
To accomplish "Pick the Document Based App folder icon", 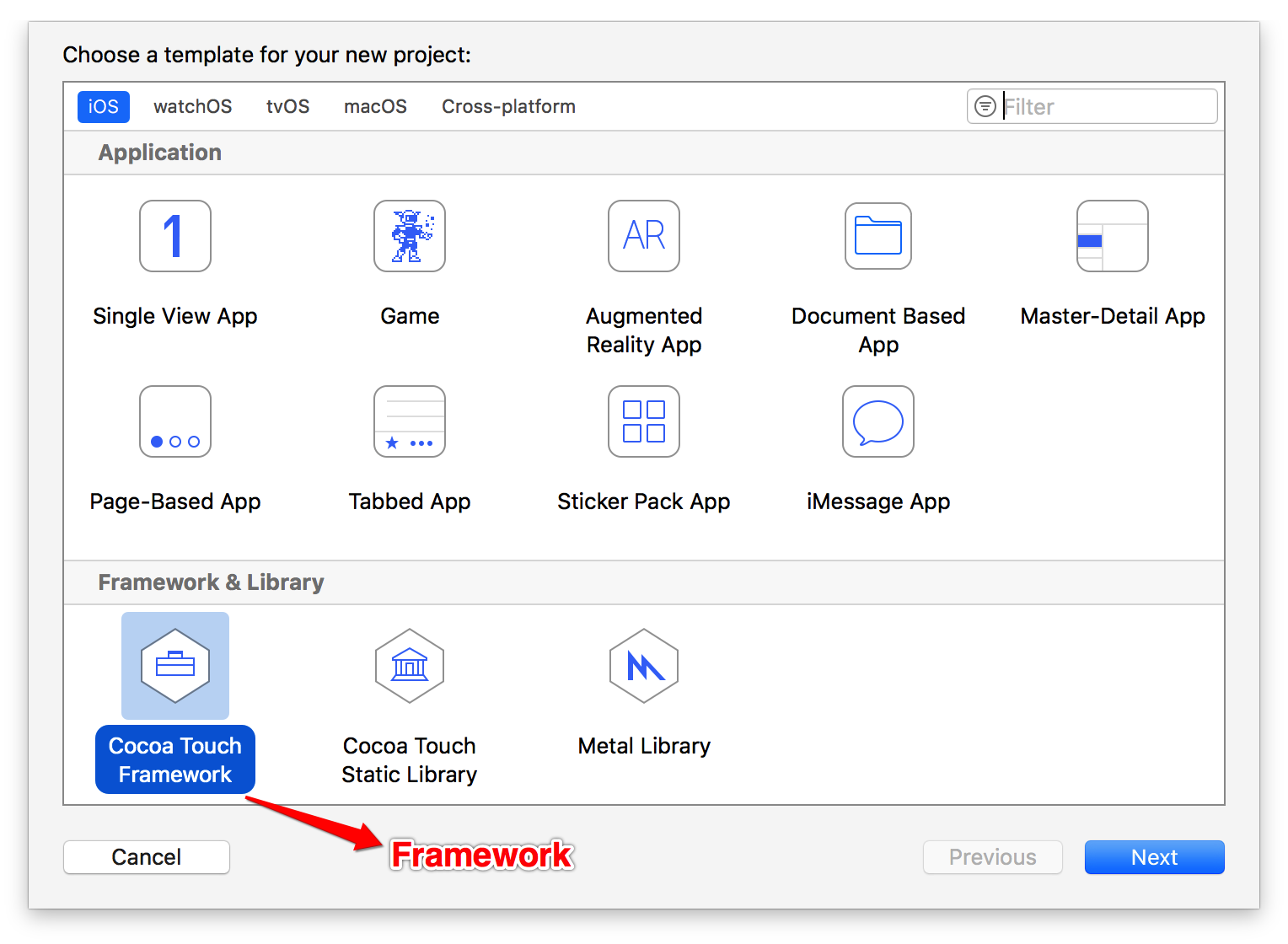I will [878, 236].
